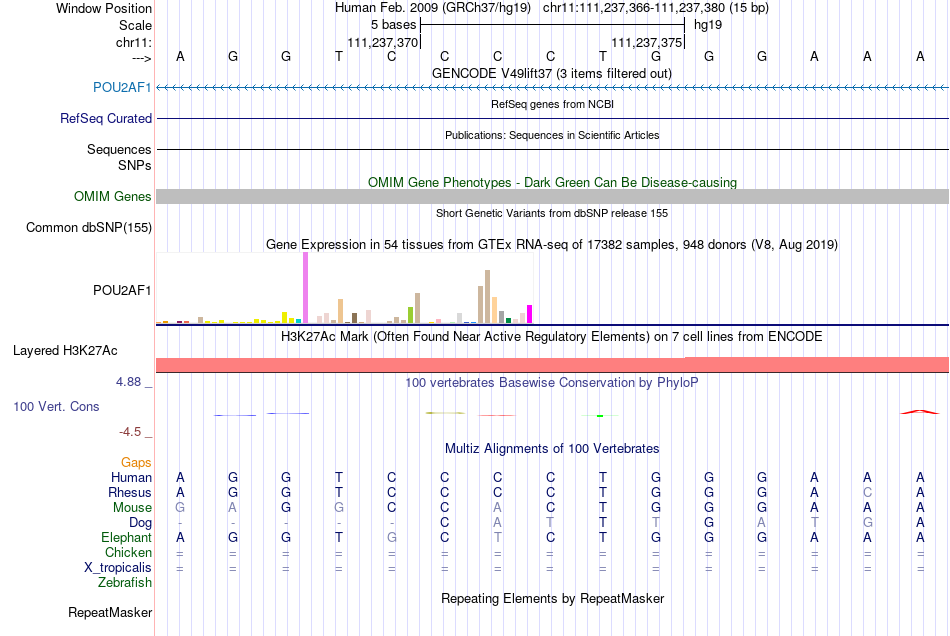Click 'Publications: Sequences in Scientific Articles' title
950x636 pixels.
click(552, 135)
